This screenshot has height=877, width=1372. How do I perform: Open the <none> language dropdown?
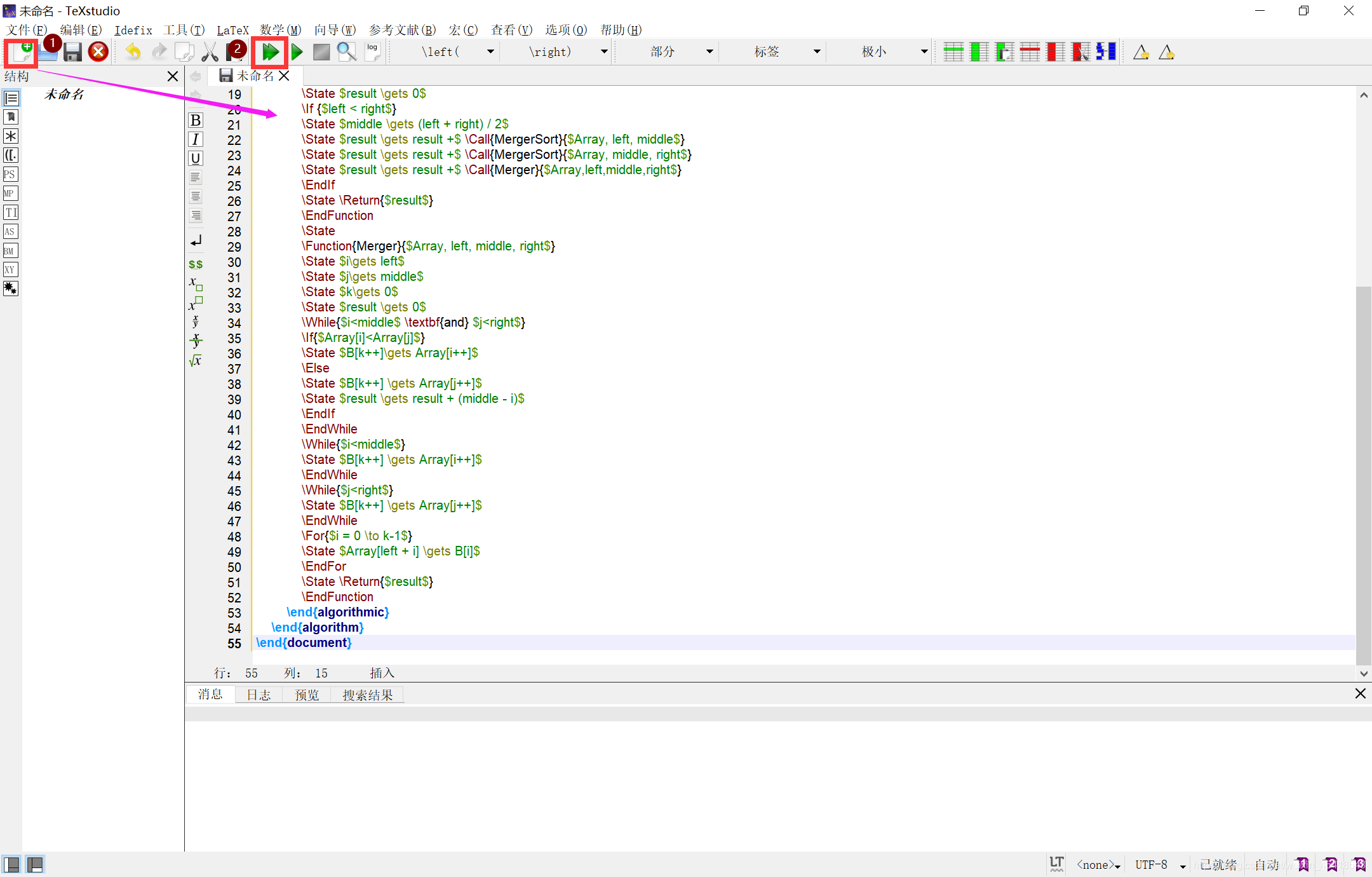click(x=1098, y=864)
